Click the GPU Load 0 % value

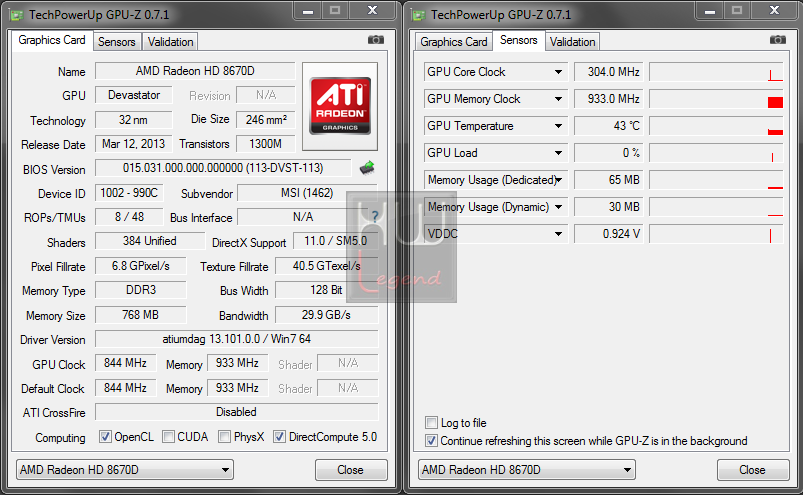point(609,153)
